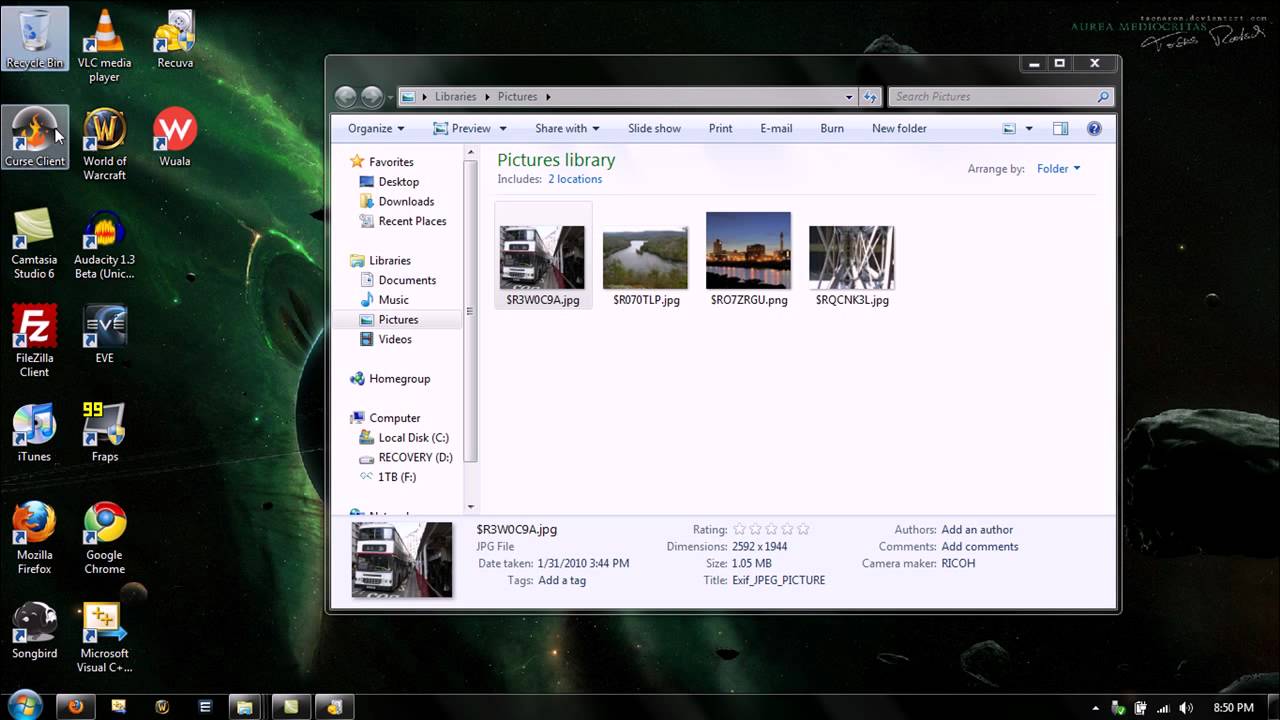
Task: Open the Documents library
Action: tap(396, 280)
